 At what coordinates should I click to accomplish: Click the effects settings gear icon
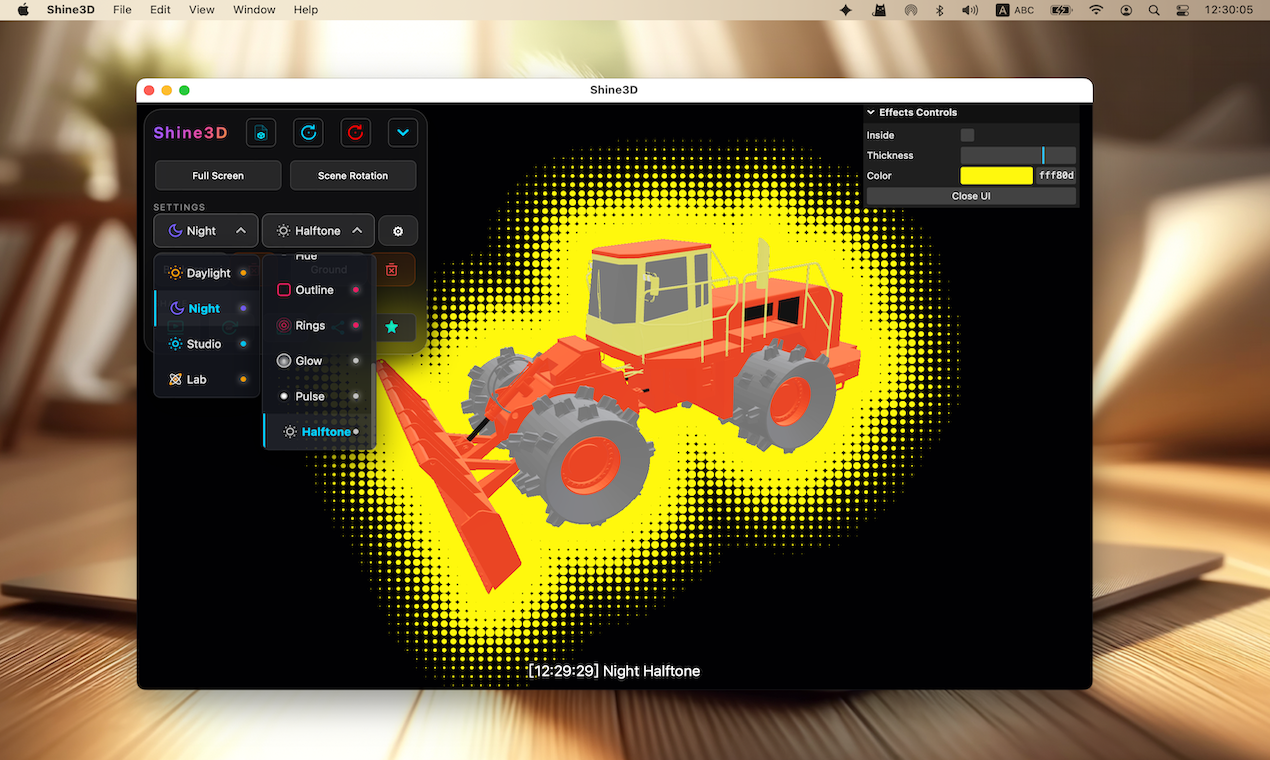coord(398,230)
